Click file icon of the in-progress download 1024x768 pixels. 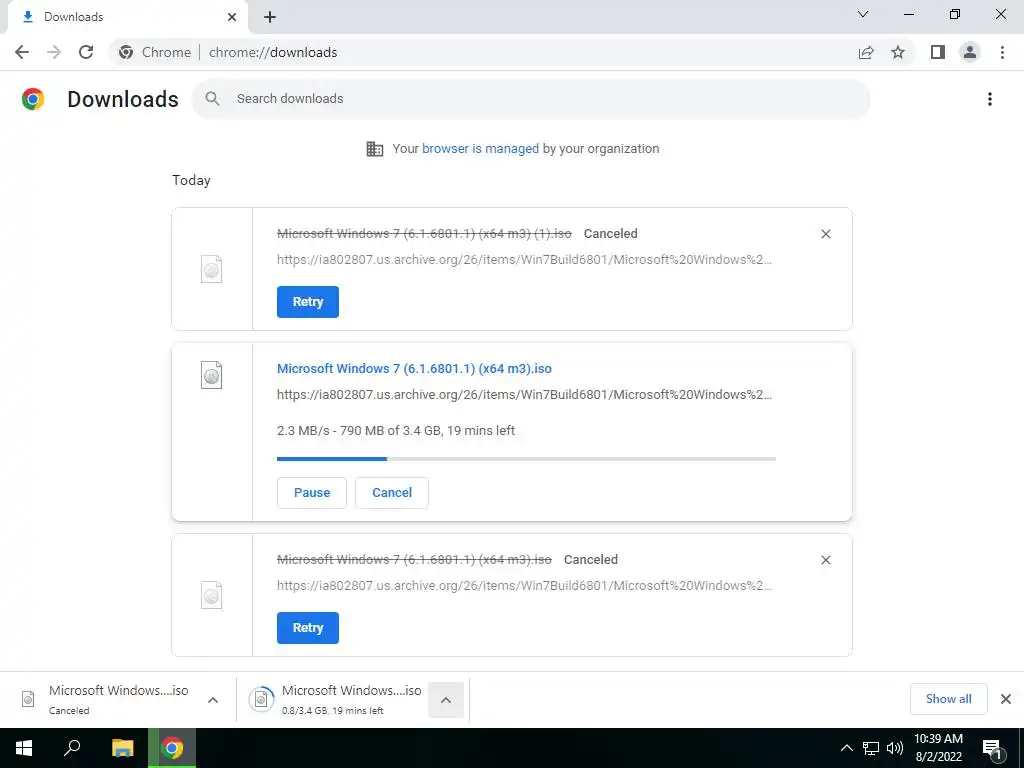point(212,375)
